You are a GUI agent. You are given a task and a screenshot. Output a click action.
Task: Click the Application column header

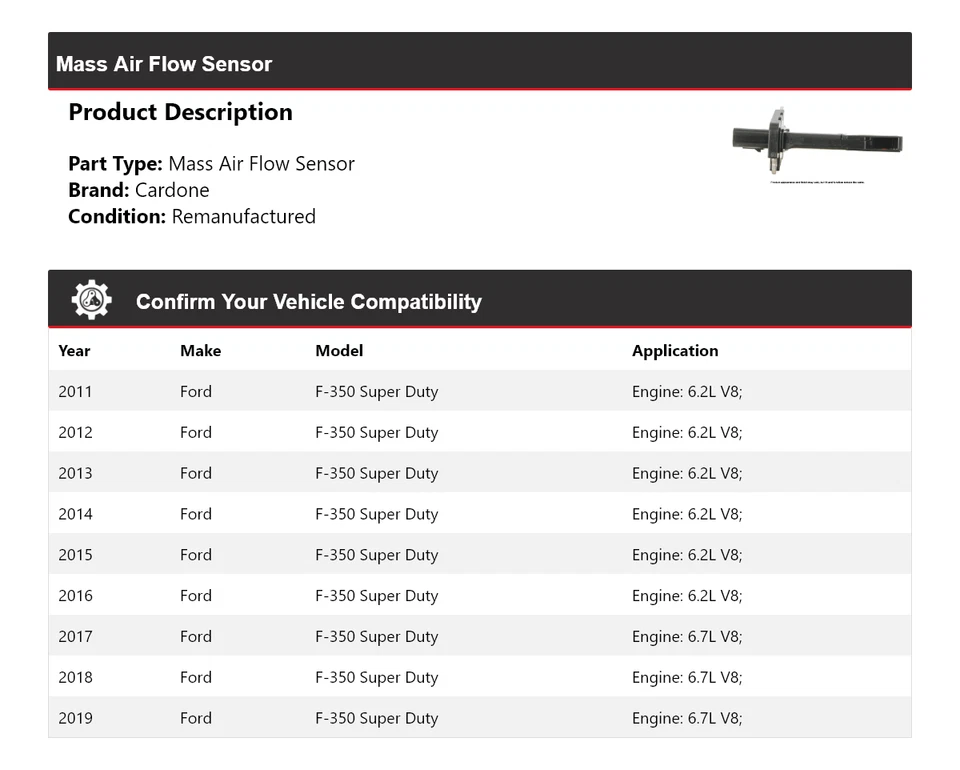click(x=675, y=351)
